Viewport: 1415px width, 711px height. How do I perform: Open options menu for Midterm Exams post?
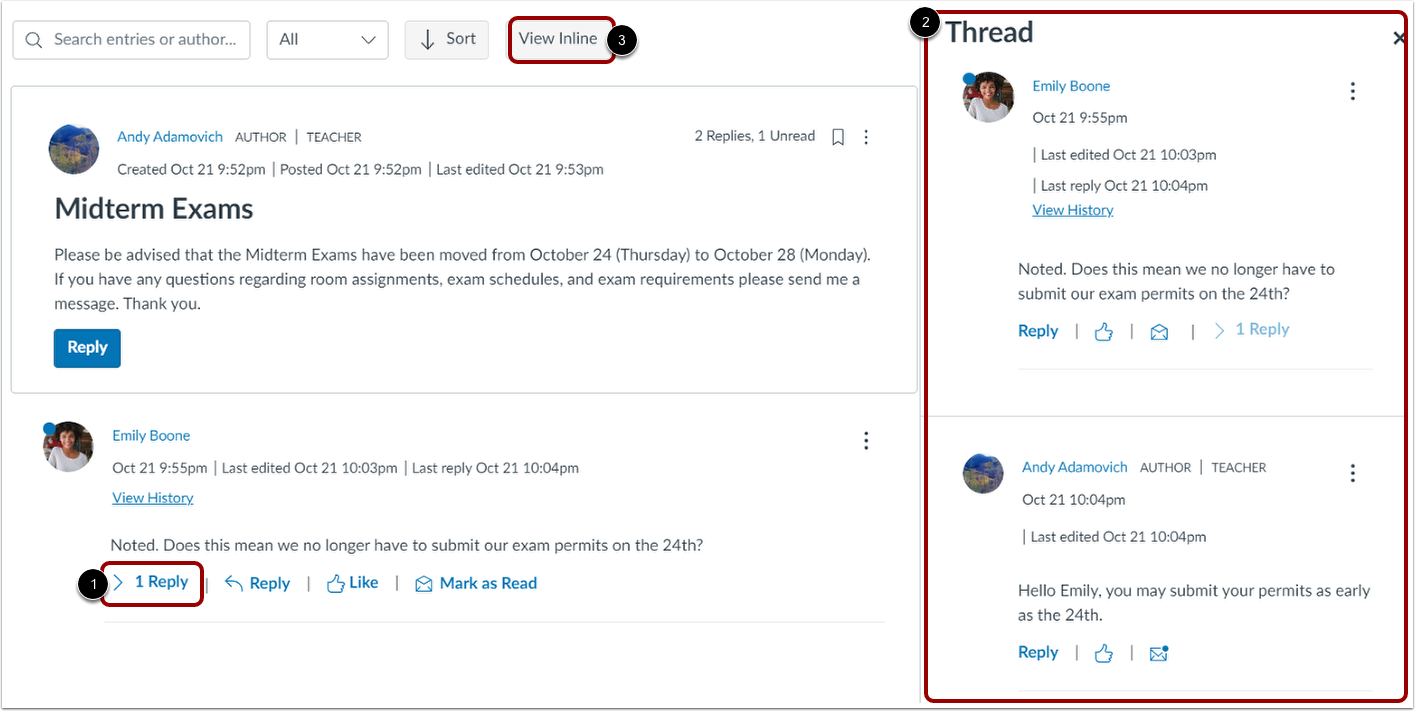(x=866, y=137)
